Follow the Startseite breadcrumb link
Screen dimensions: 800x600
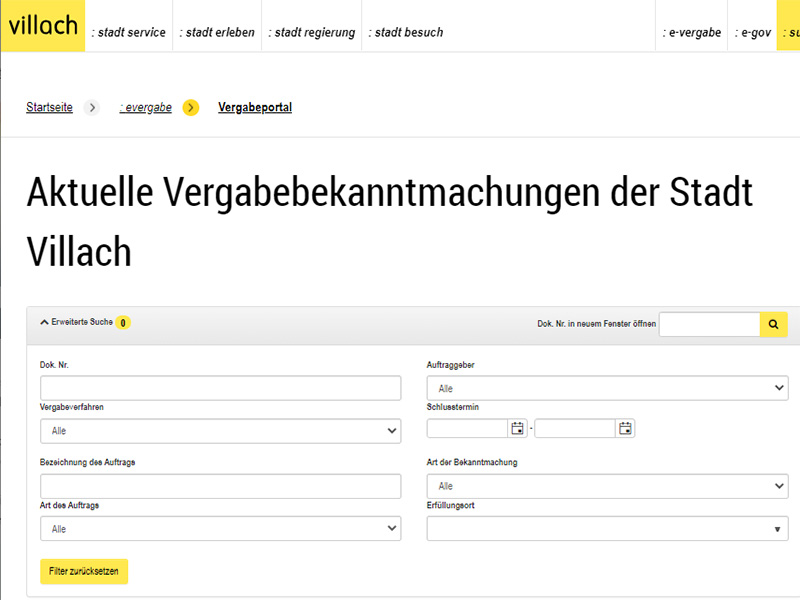click(x=49, y=107)
